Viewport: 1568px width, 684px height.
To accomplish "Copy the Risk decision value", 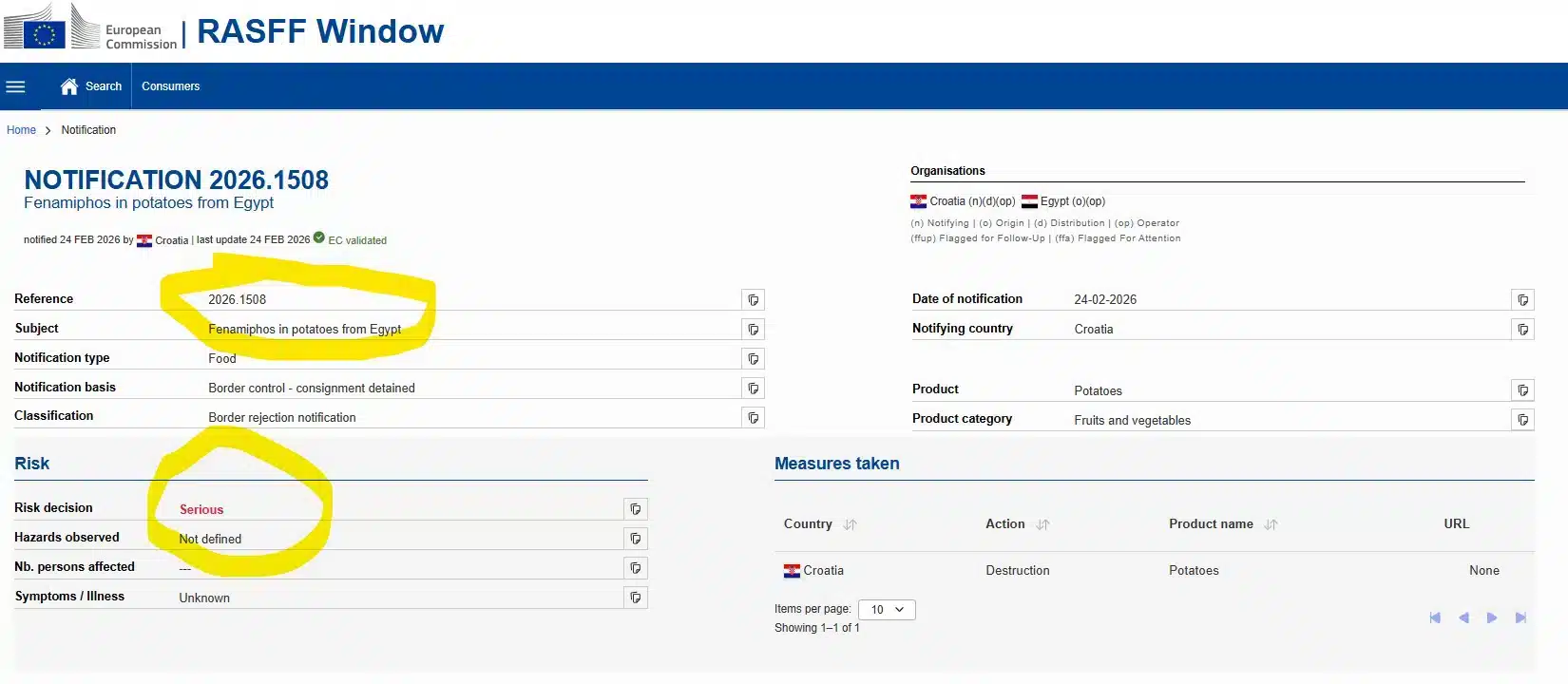I will (x=635, y=509).
